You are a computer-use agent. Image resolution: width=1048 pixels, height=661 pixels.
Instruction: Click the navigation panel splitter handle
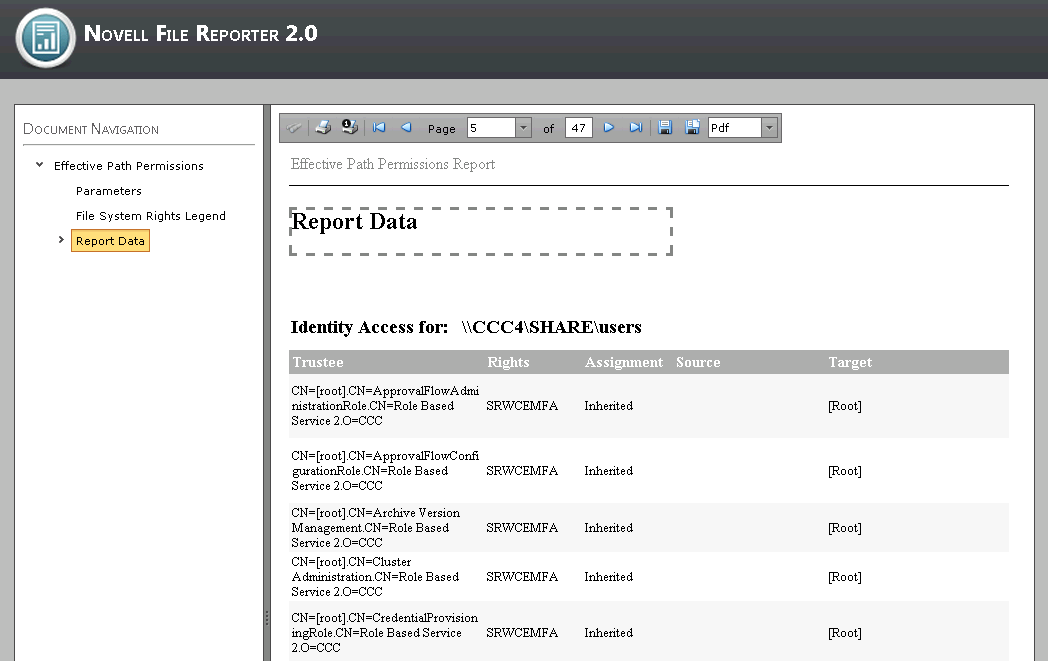(x=267, y=618)
